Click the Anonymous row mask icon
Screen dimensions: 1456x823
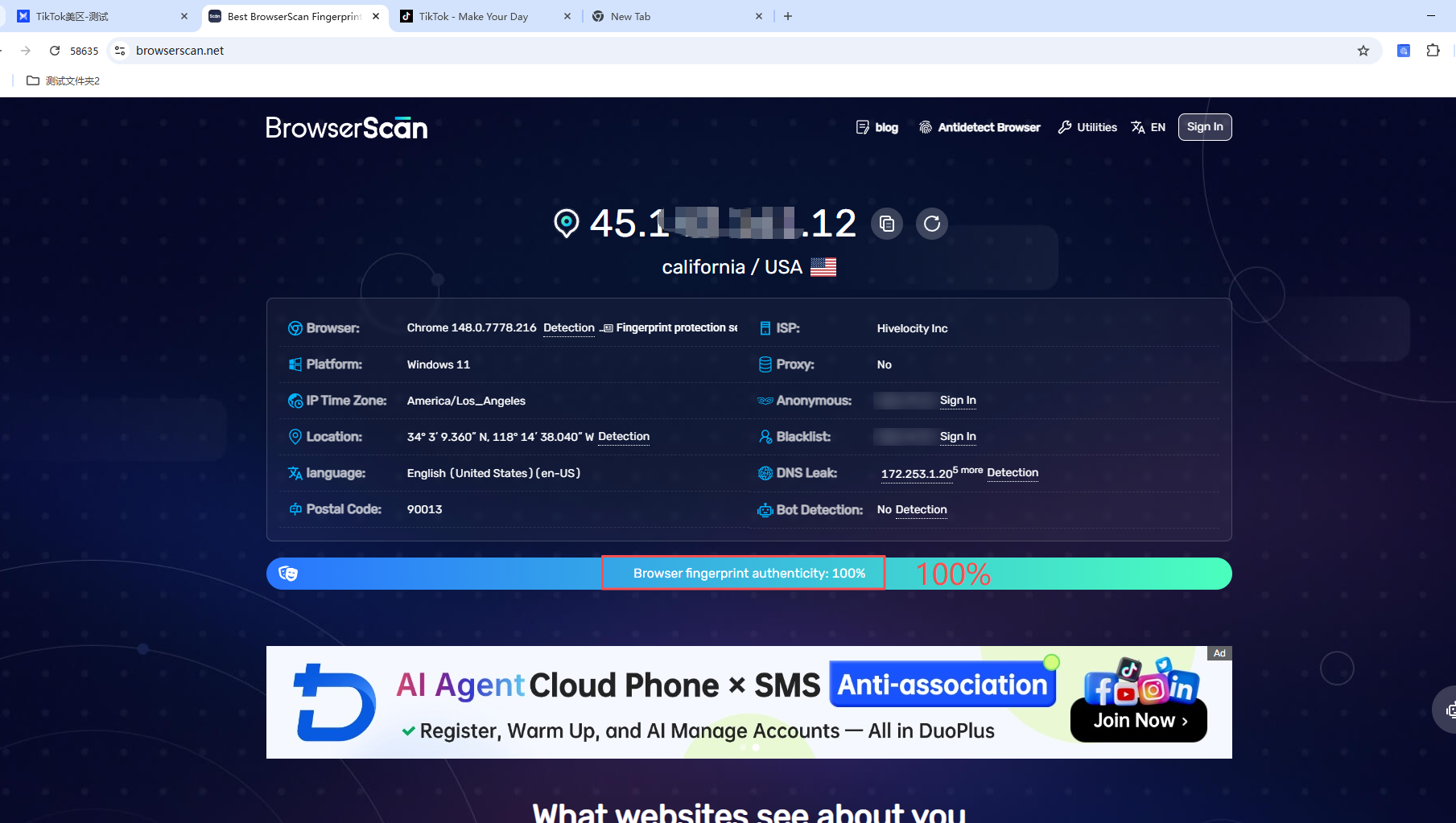pyautogui.click(x=765, y=401)
